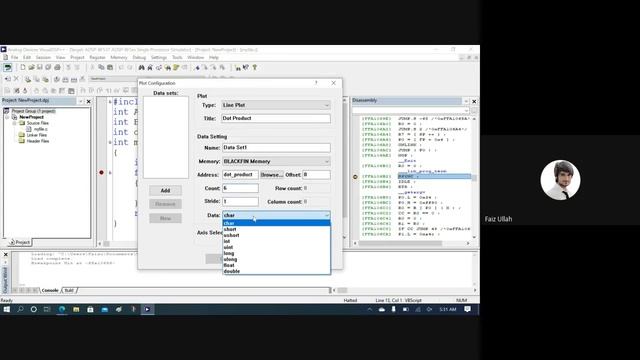Click the Redo toolbar icon
Viewport: 640px width, 360px height.
click(130, 67)
